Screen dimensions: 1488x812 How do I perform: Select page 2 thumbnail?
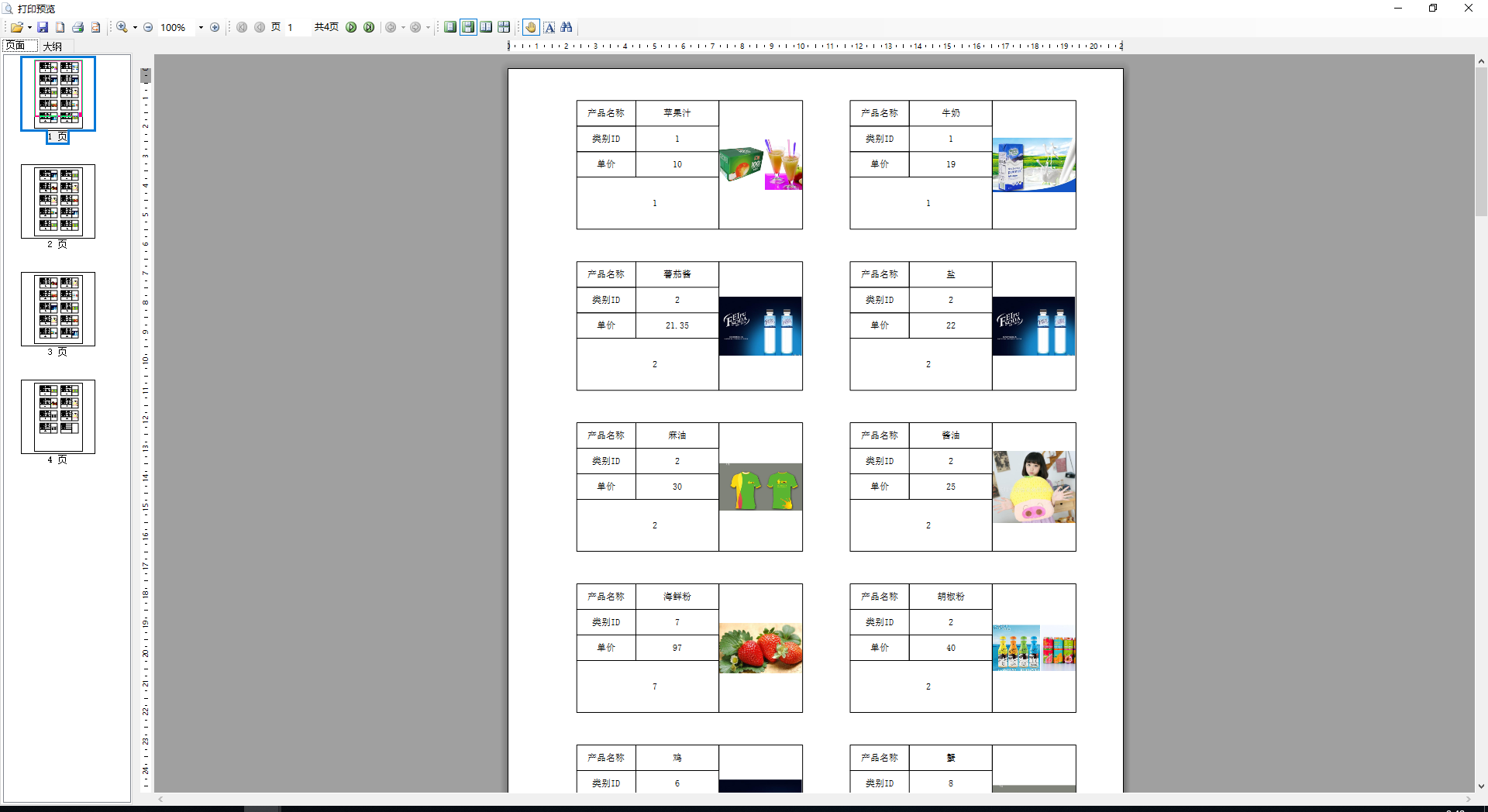[58, 201]
